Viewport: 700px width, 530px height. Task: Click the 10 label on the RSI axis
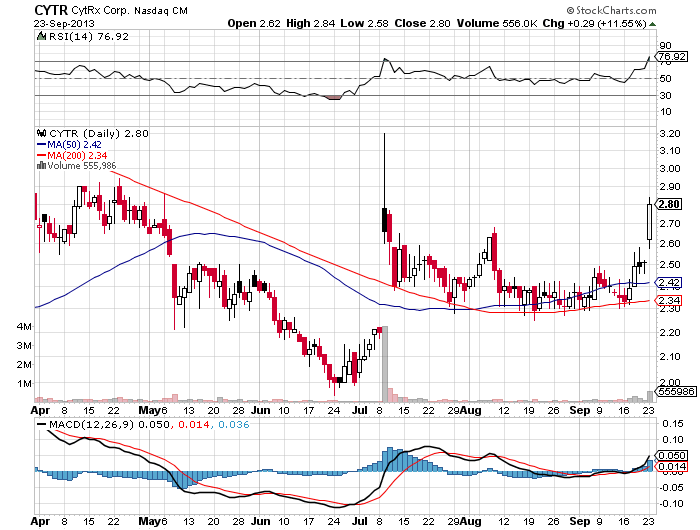click(x=665, y=112)
